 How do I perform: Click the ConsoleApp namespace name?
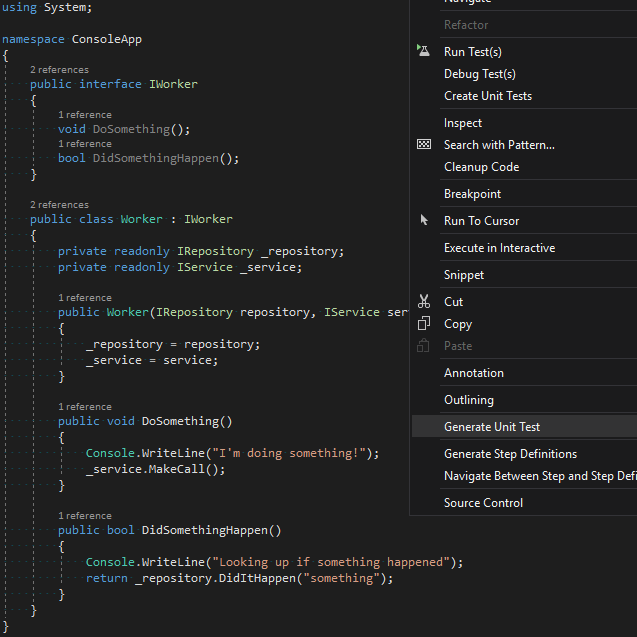point(107,39)
